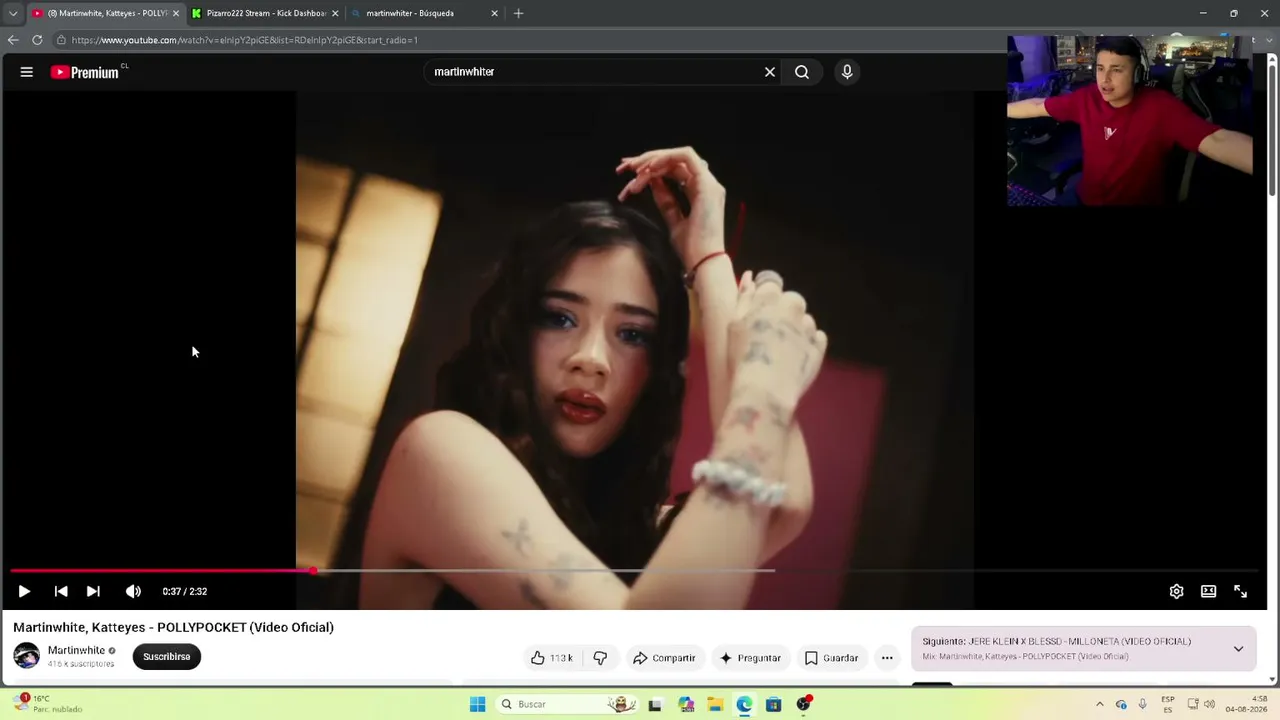Open Task View on the taskbar
Viewport: 1280px width, 720px height.
655,704
